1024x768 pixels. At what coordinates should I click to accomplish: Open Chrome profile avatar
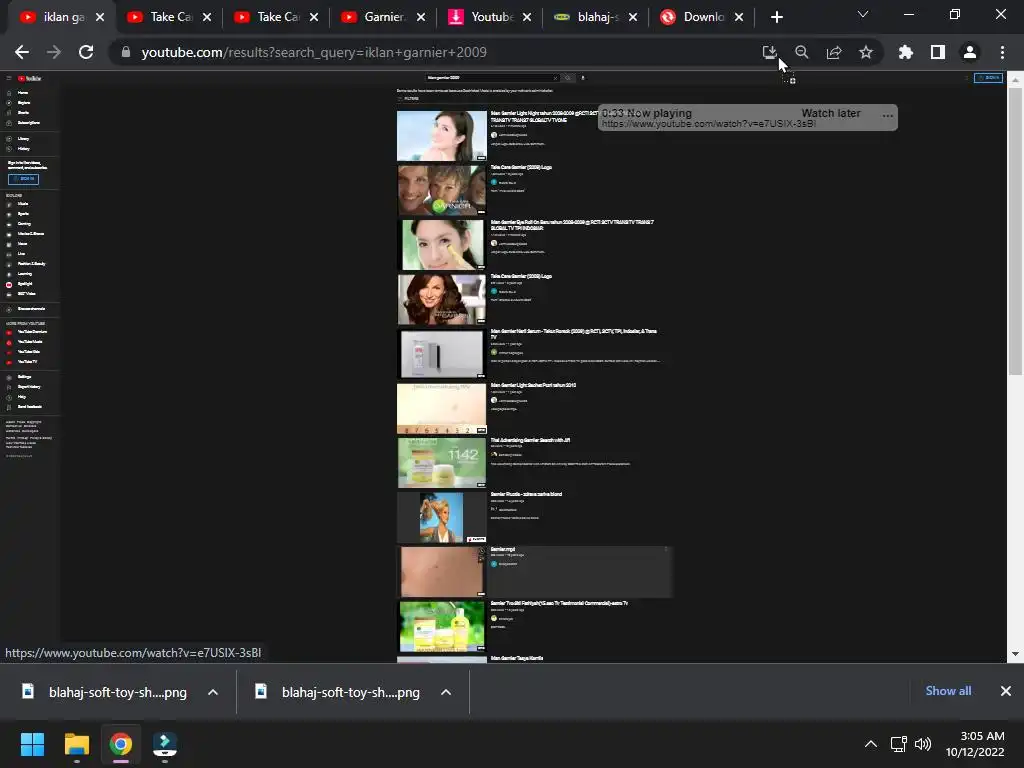(x=970, y=52)
